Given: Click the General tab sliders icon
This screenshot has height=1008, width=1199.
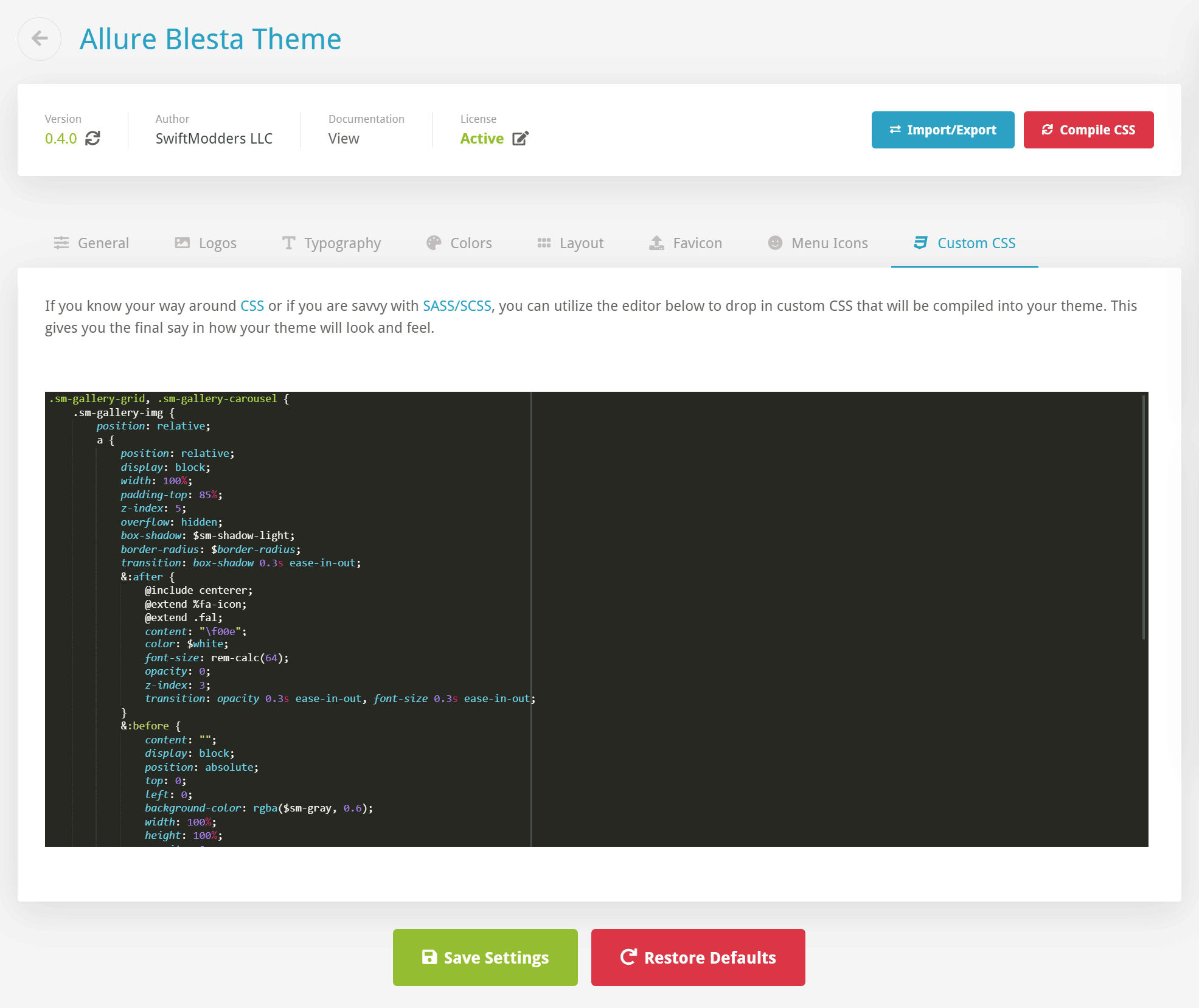Looking at the screenshot, I should click(61, 243).
